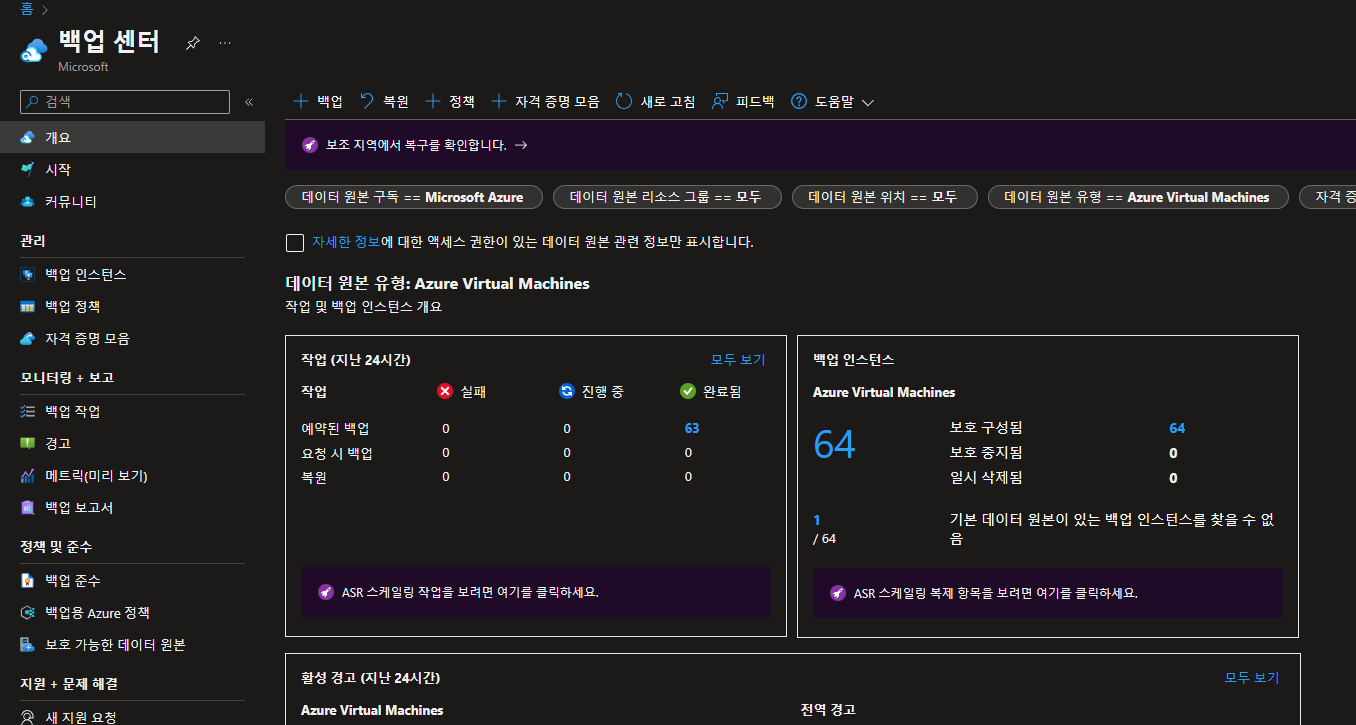1356x725 pixels.
Task: Click 모두 보기 in the 작업 card
Action: 738,359
